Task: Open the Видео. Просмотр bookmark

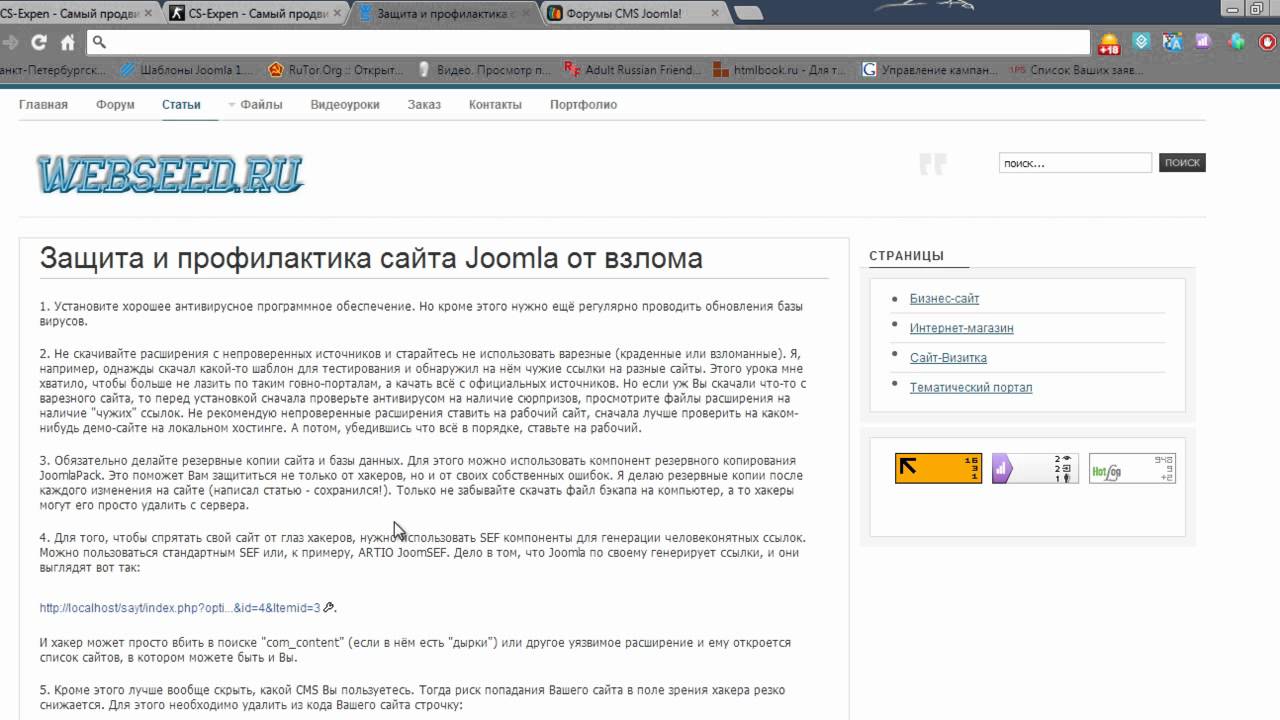Action: coord(485,70)
